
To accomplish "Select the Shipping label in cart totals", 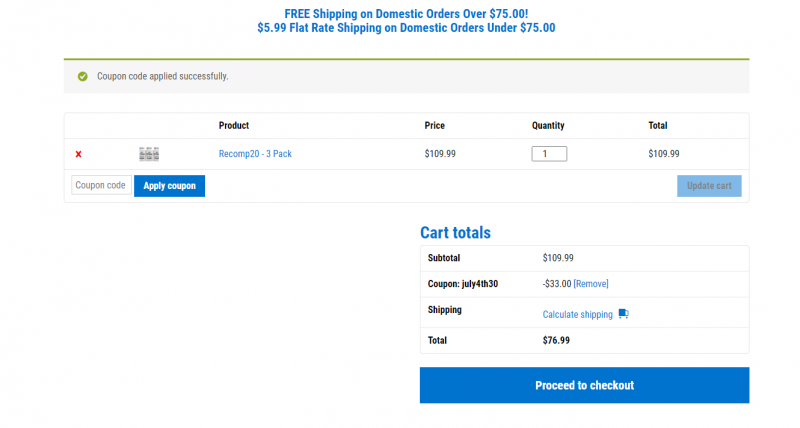I will [x=444, y=310].
